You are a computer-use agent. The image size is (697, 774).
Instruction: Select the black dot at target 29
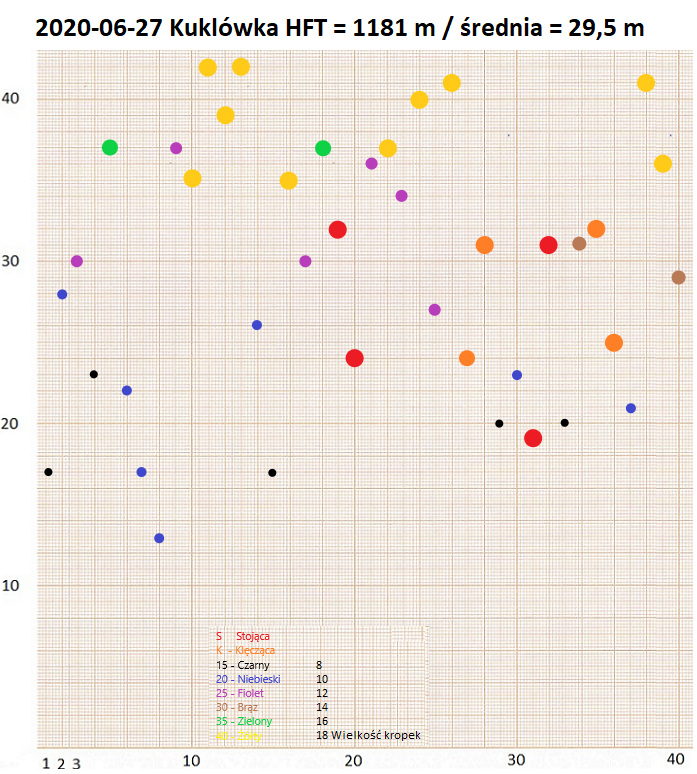click(x=499, y=424)
